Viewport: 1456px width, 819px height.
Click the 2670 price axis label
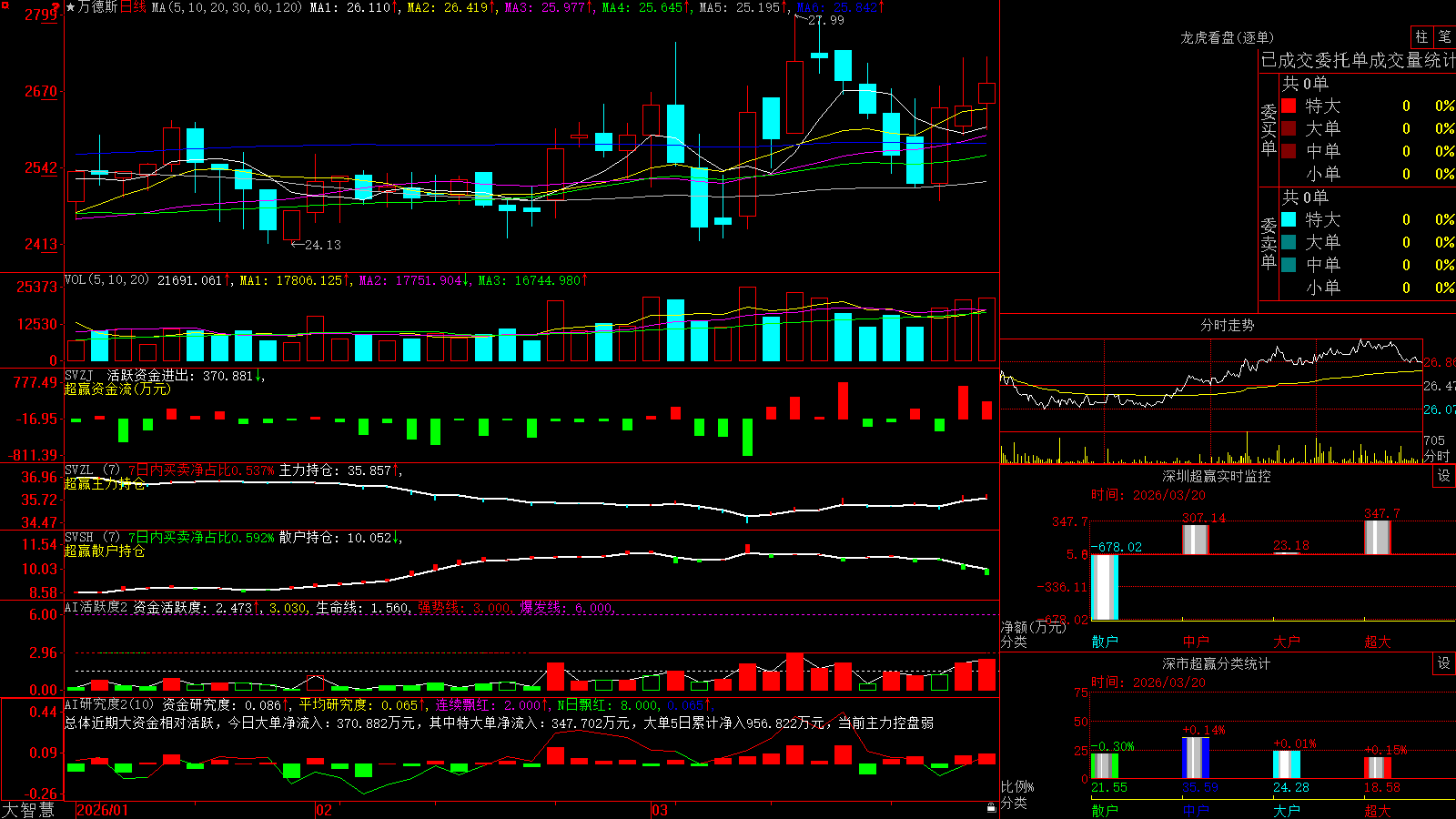click(x=40, y=91)
